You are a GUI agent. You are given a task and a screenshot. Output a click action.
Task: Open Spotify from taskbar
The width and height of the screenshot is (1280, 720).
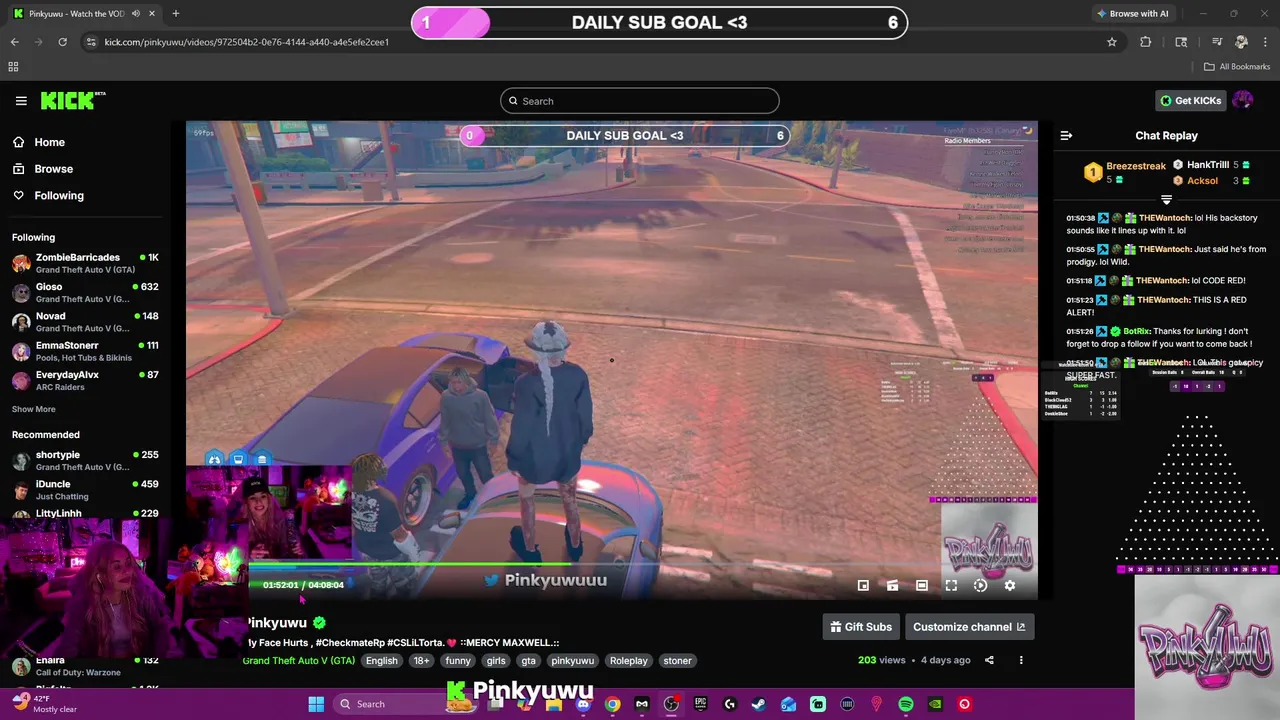(x=906, y=704)
